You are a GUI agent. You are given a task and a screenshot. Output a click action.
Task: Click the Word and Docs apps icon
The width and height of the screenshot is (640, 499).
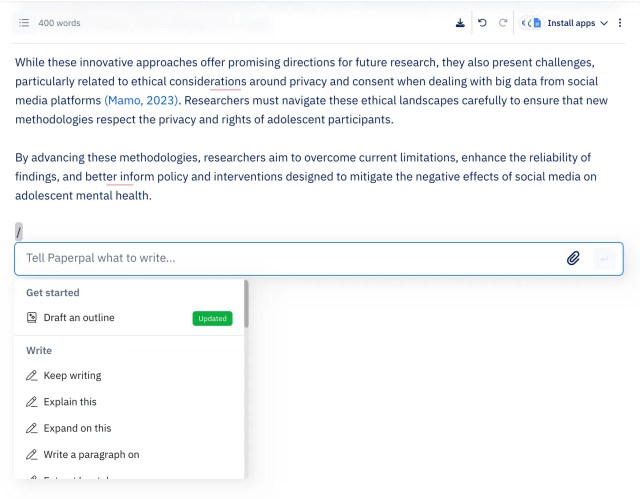coord(531,23)
